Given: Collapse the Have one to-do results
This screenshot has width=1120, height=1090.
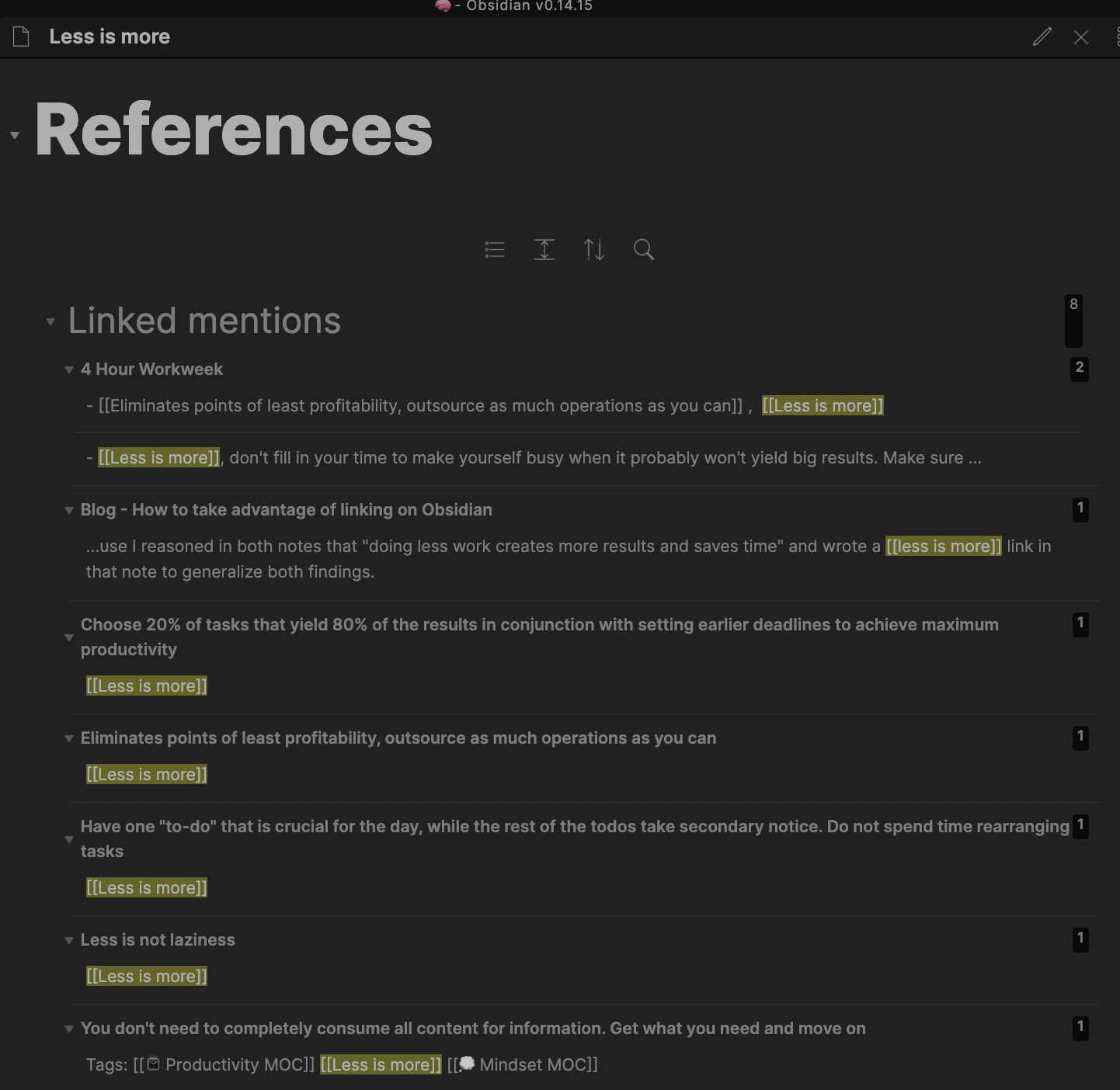Looking at the screenshot, I should (x=69, y=839).
